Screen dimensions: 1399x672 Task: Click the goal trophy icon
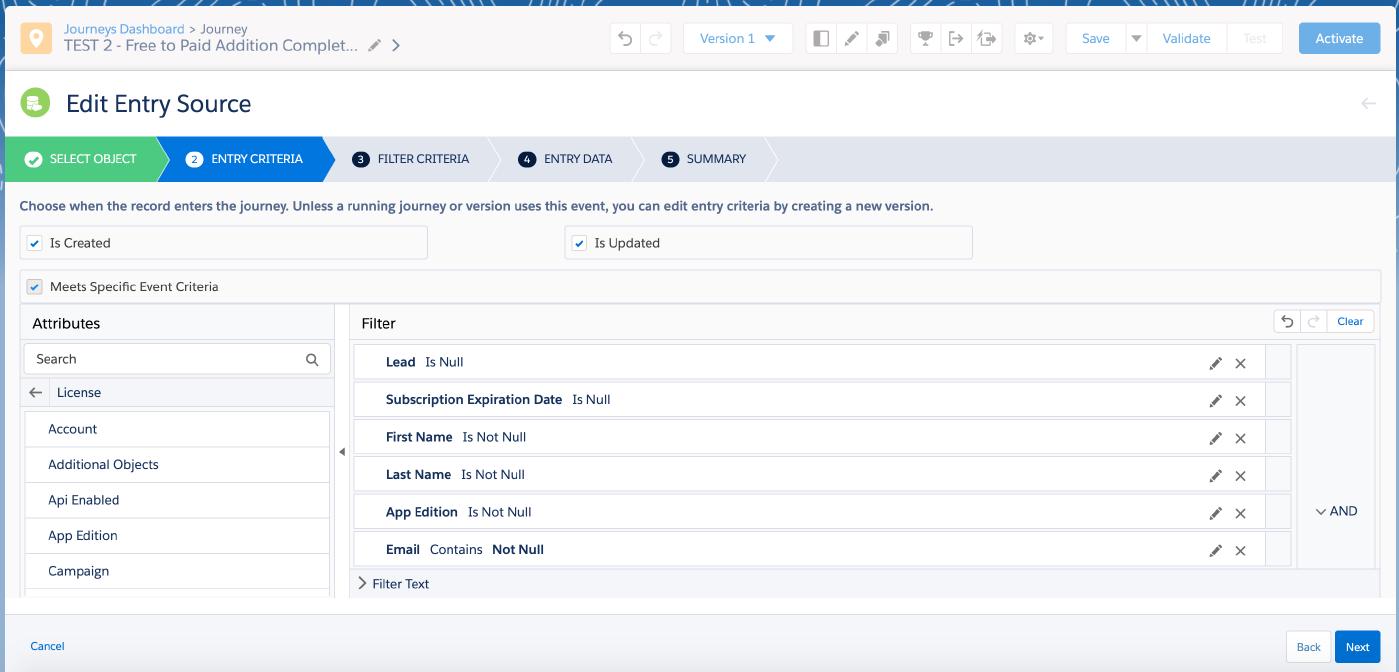point(925,39)
